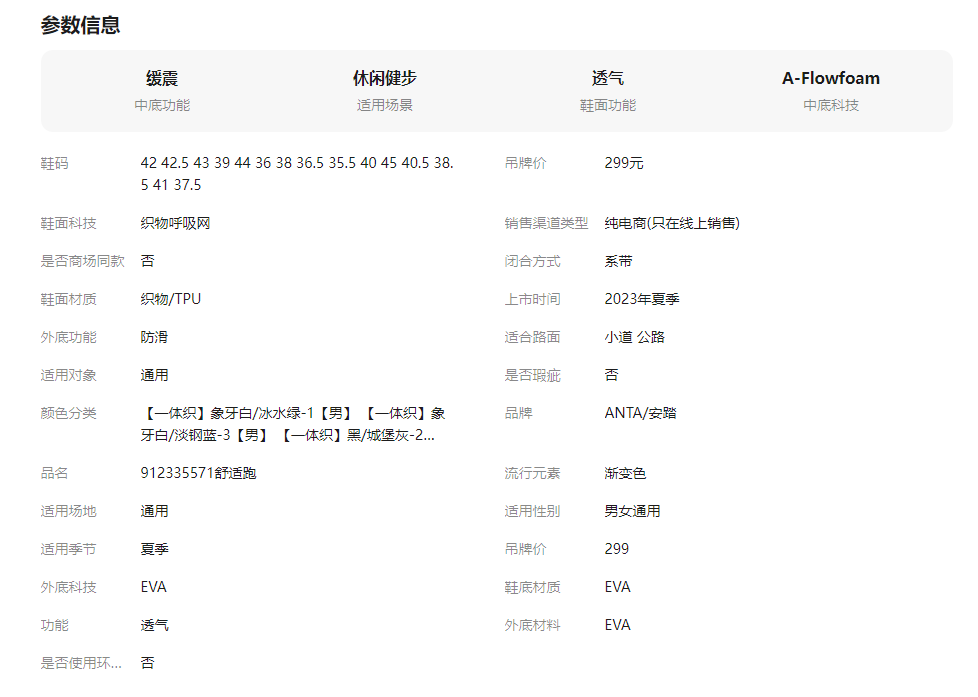Click the 2023年夏季 launch time value
978x697 pixels.
641,299
